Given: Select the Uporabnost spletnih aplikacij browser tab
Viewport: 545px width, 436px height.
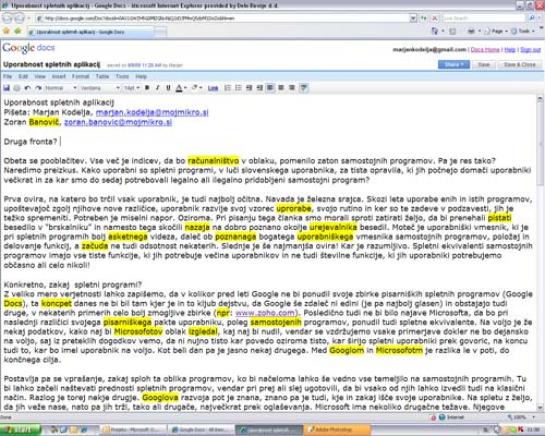Looking at the screenshot, I should coord(90,32).
